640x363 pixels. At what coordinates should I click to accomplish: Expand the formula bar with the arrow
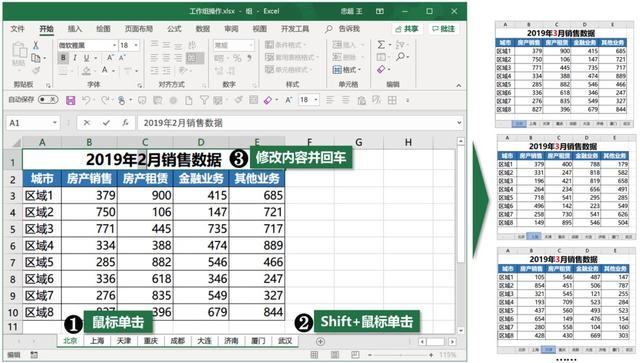pos(459,122)
